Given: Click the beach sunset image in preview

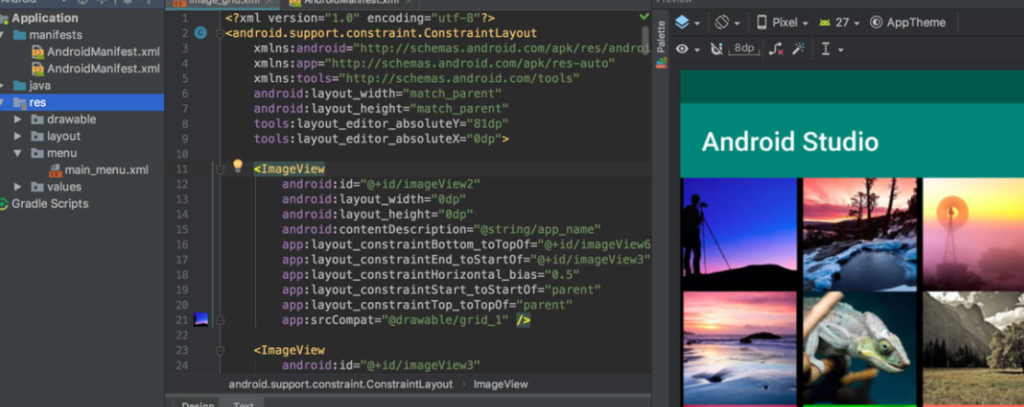Looking at the screenshot, I should (x=739, y=348).
